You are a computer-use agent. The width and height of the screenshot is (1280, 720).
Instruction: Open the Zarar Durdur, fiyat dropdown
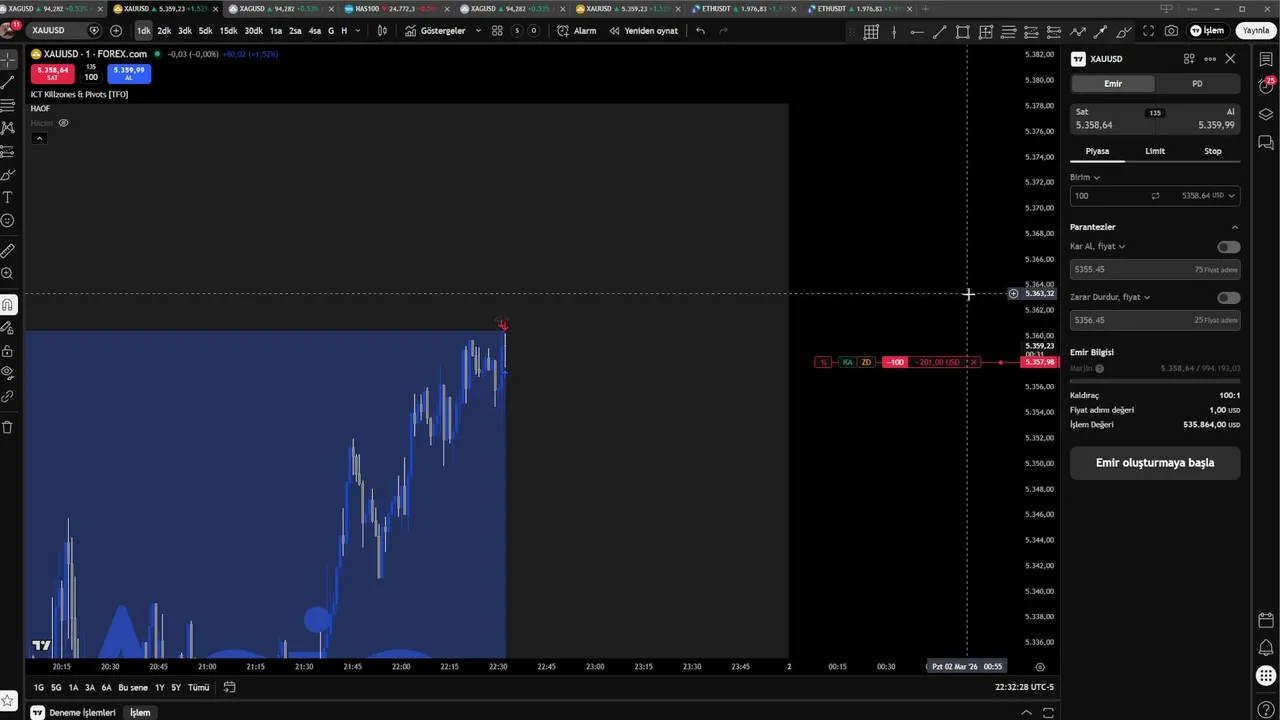pyautogui.click(x=1110, y=297)
